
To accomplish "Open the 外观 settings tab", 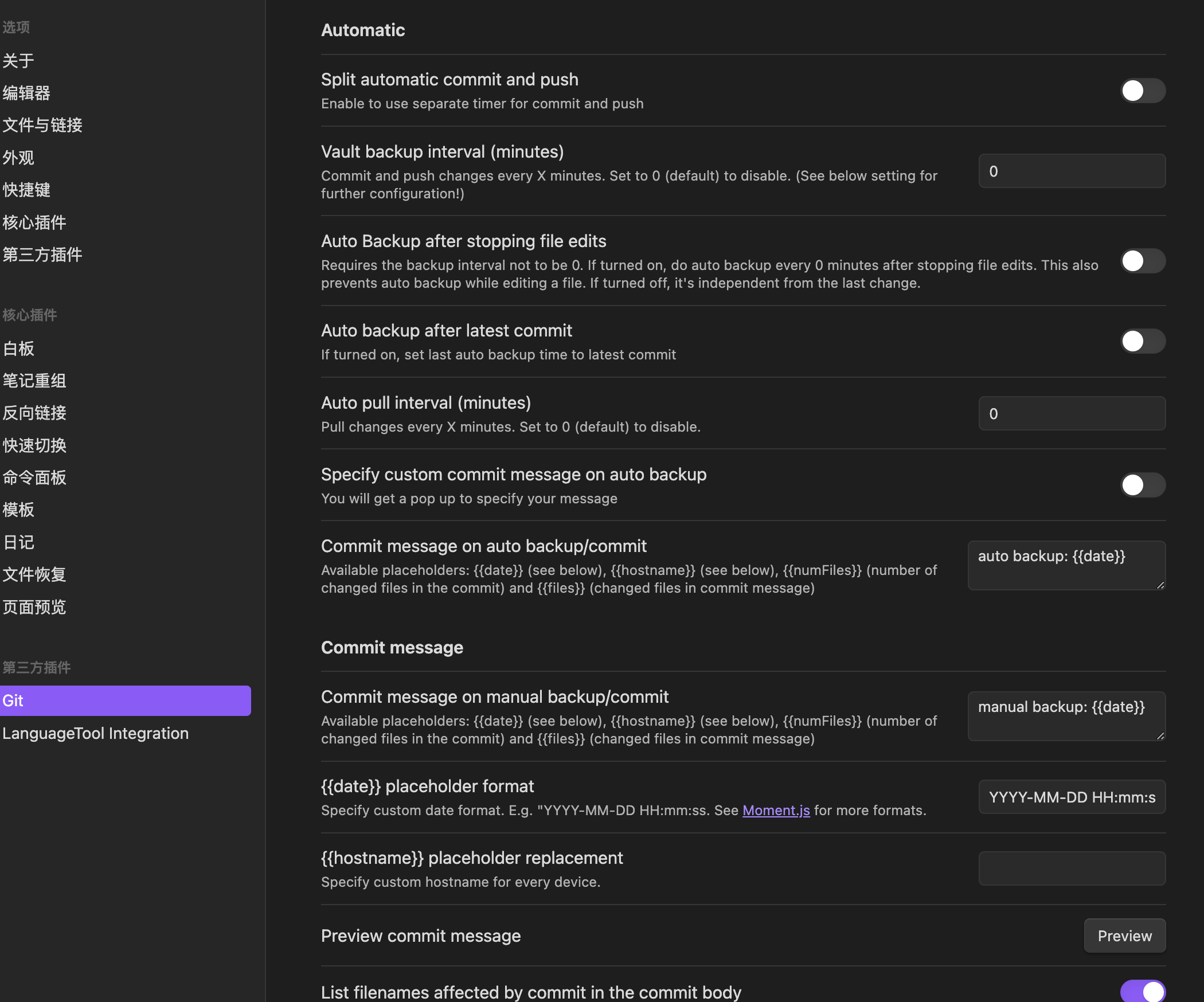I will point(18,158).
